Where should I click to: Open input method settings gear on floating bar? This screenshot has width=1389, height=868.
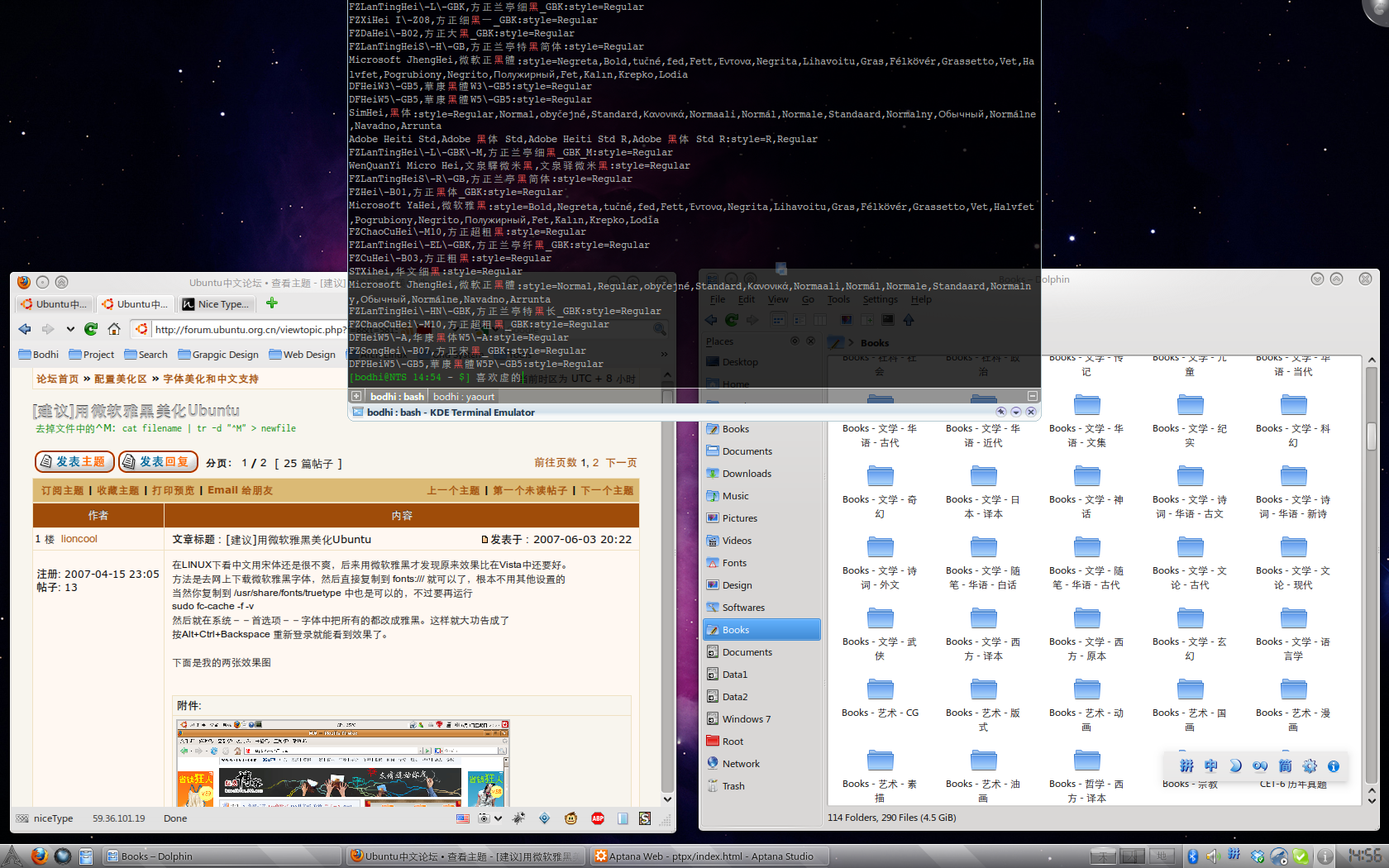(x=1310, y=766)
